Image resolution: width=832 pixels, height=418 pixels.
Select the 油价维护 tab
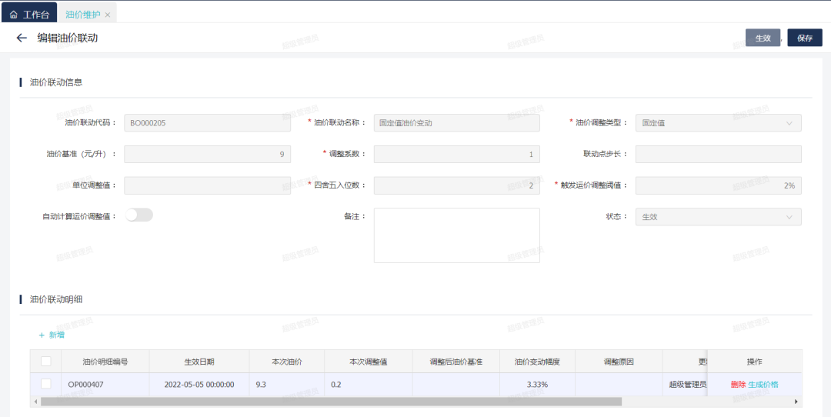pos(82,15)
